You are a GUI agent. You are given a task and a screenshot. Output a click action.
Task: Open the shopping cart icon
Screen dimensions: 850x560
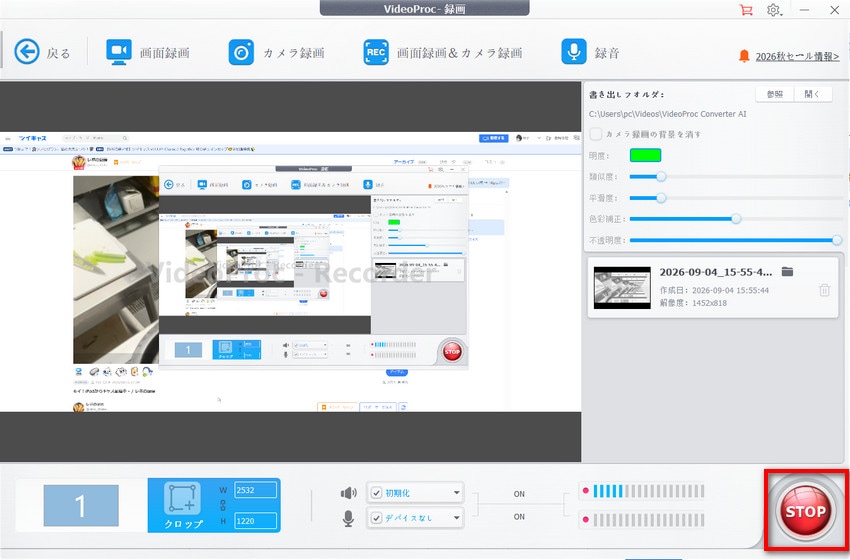(x=746, y=10)
